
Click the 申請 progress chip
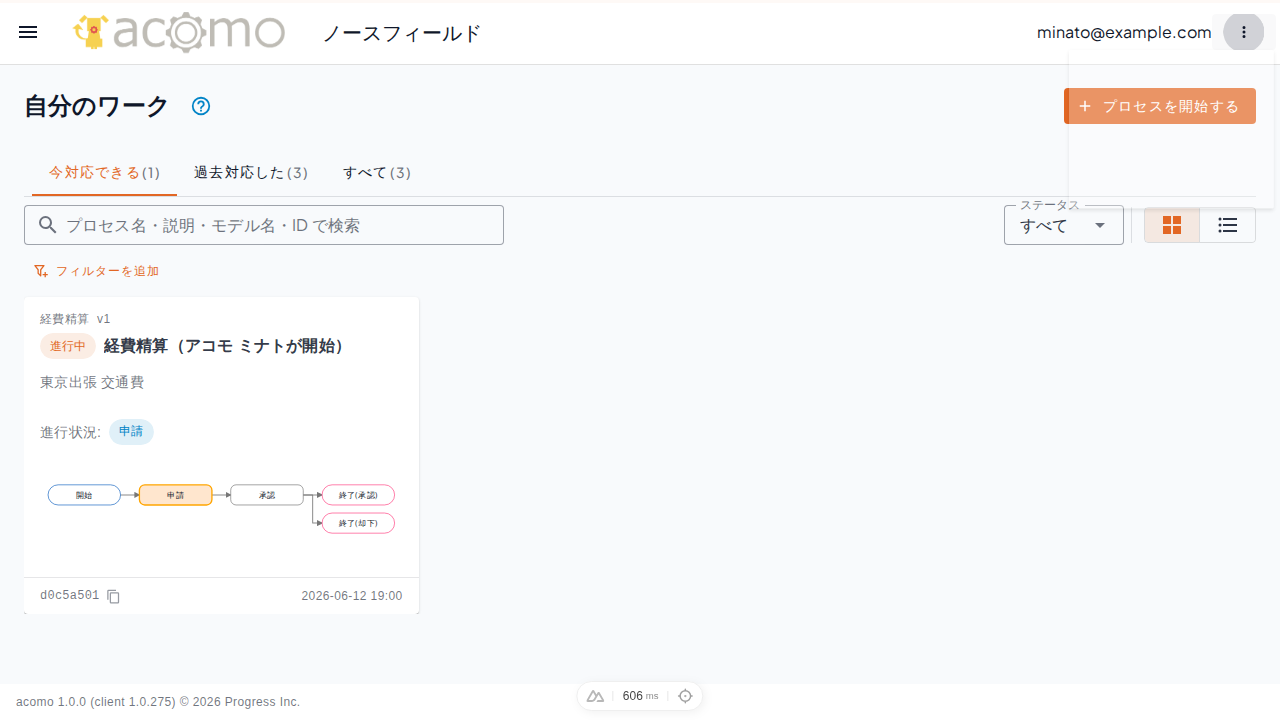[131, 432]
